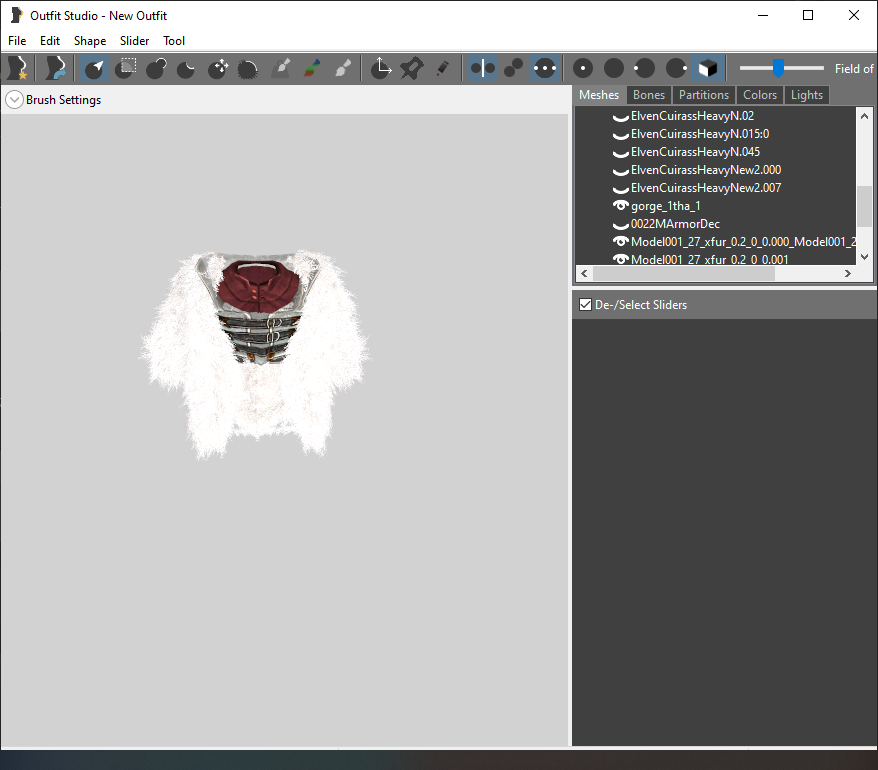Switch to the Lights tab

[807, 95]
